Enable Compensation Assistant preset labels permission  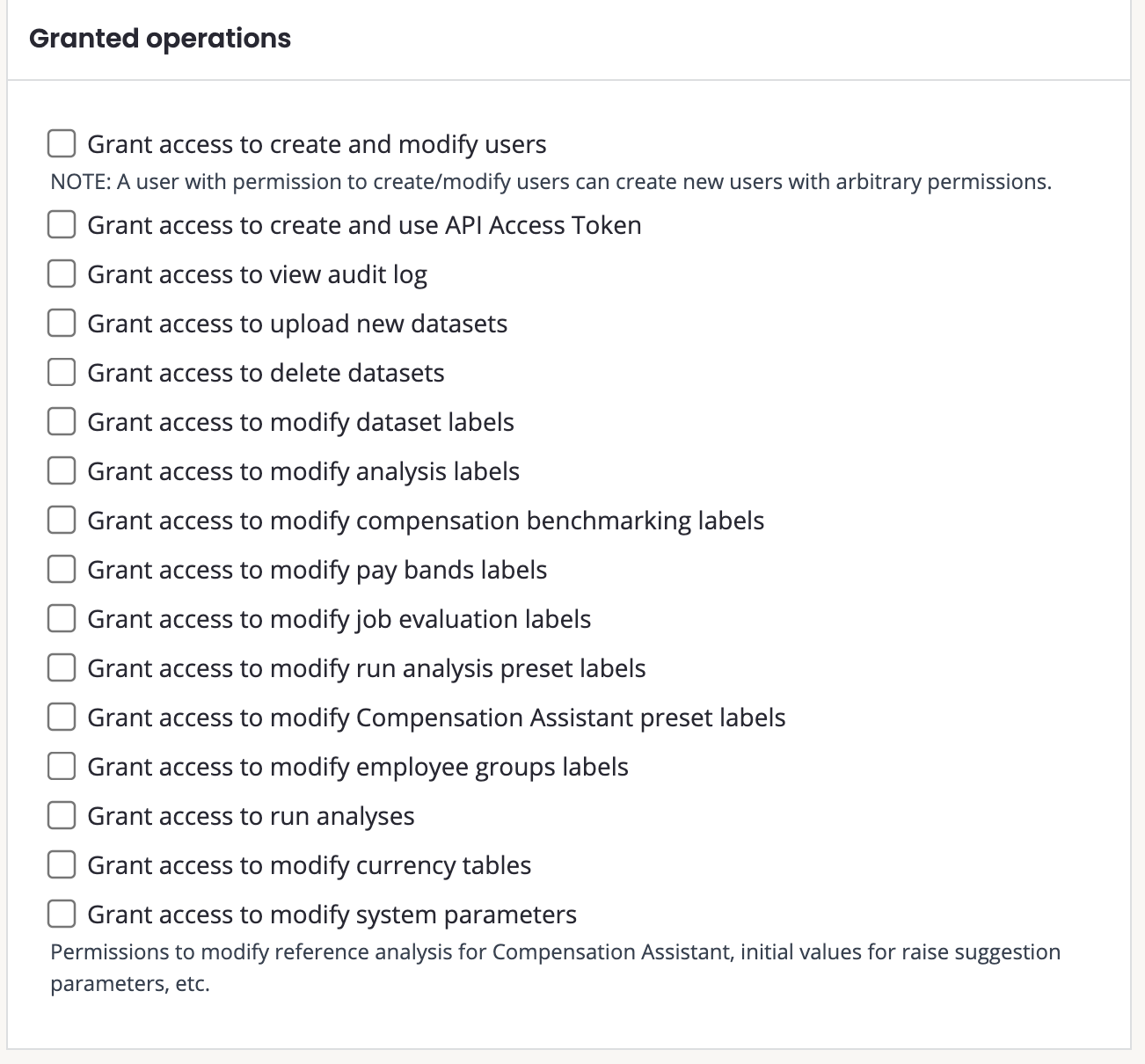coord(61,717)
